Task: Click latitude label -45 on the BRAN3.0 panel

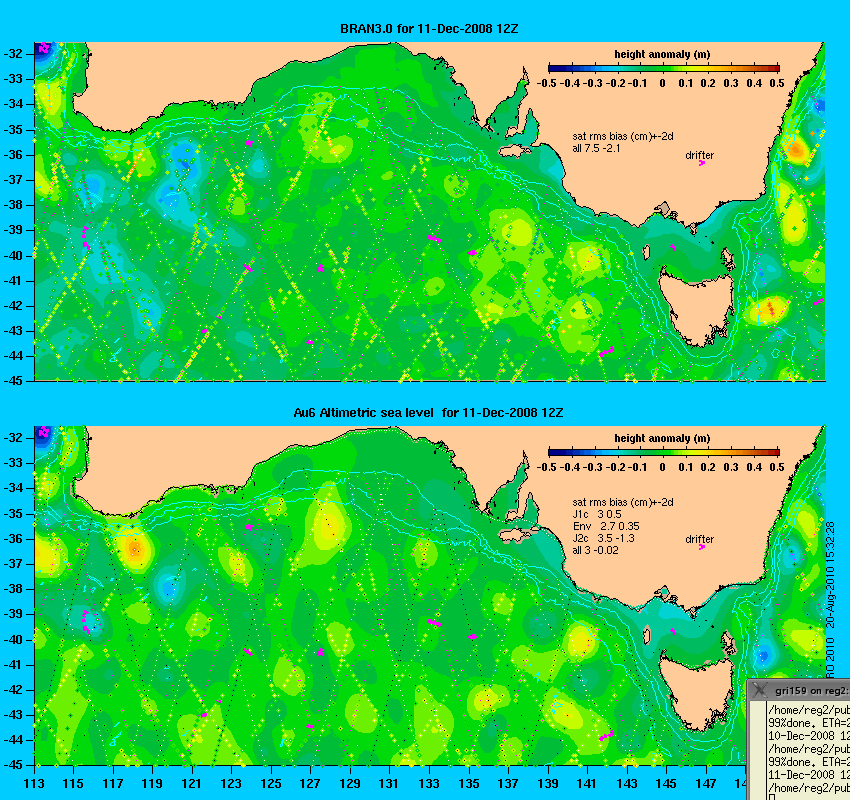Action: (x=14, y=380)
